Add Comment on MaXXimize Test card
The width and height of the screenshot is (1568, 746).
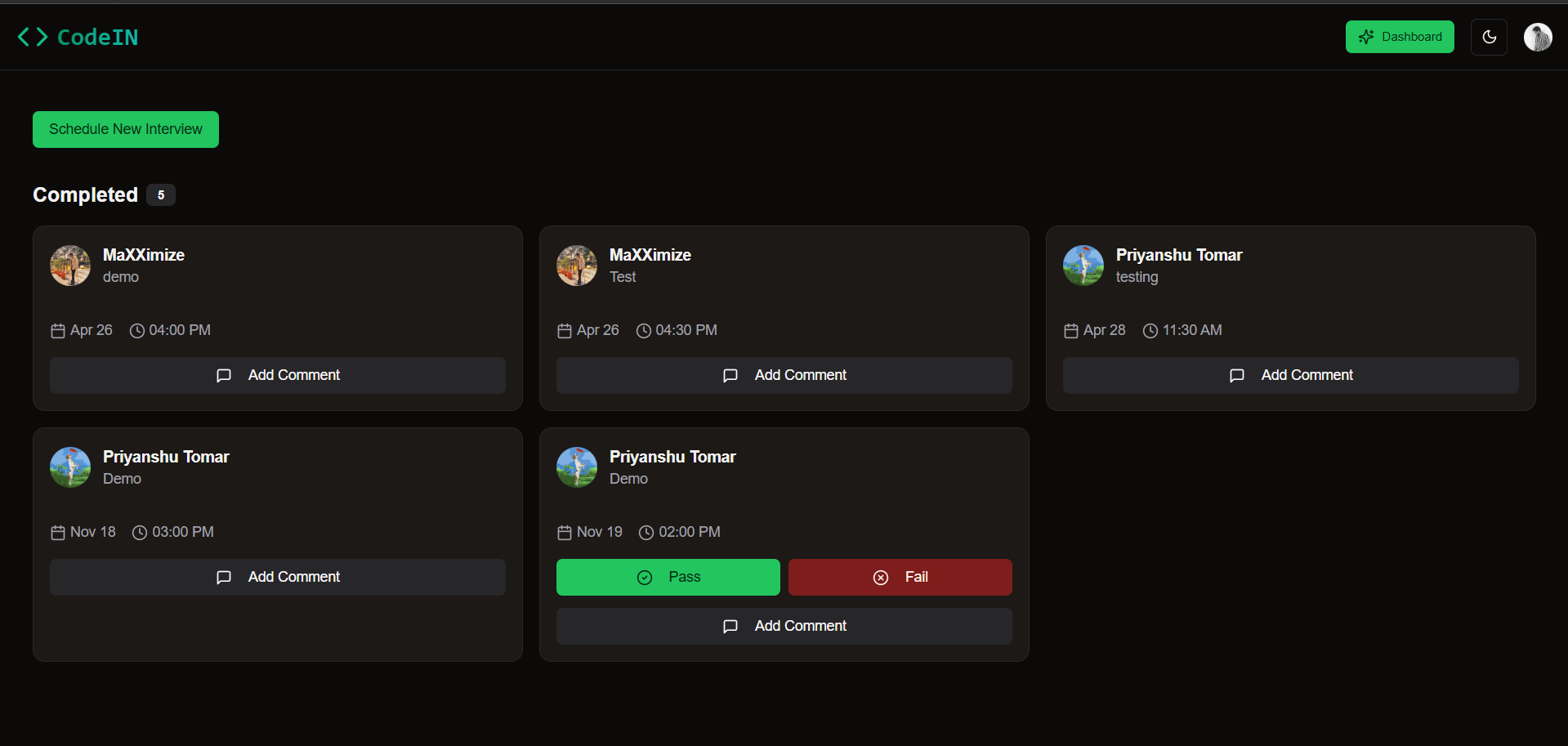(784, 375)
